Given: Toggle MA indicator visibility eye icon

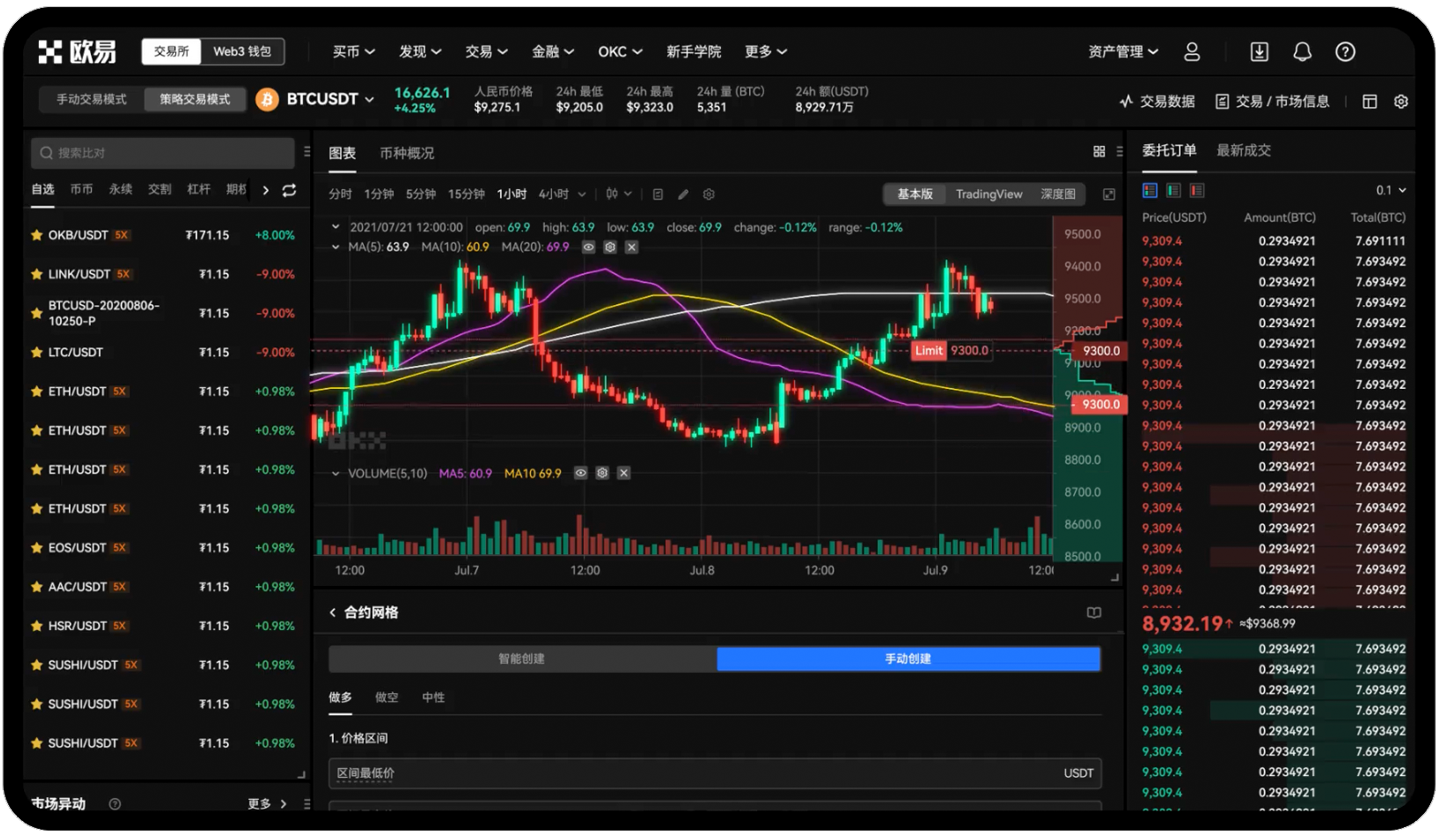Looking at the screenshot, I should [588, 247].
